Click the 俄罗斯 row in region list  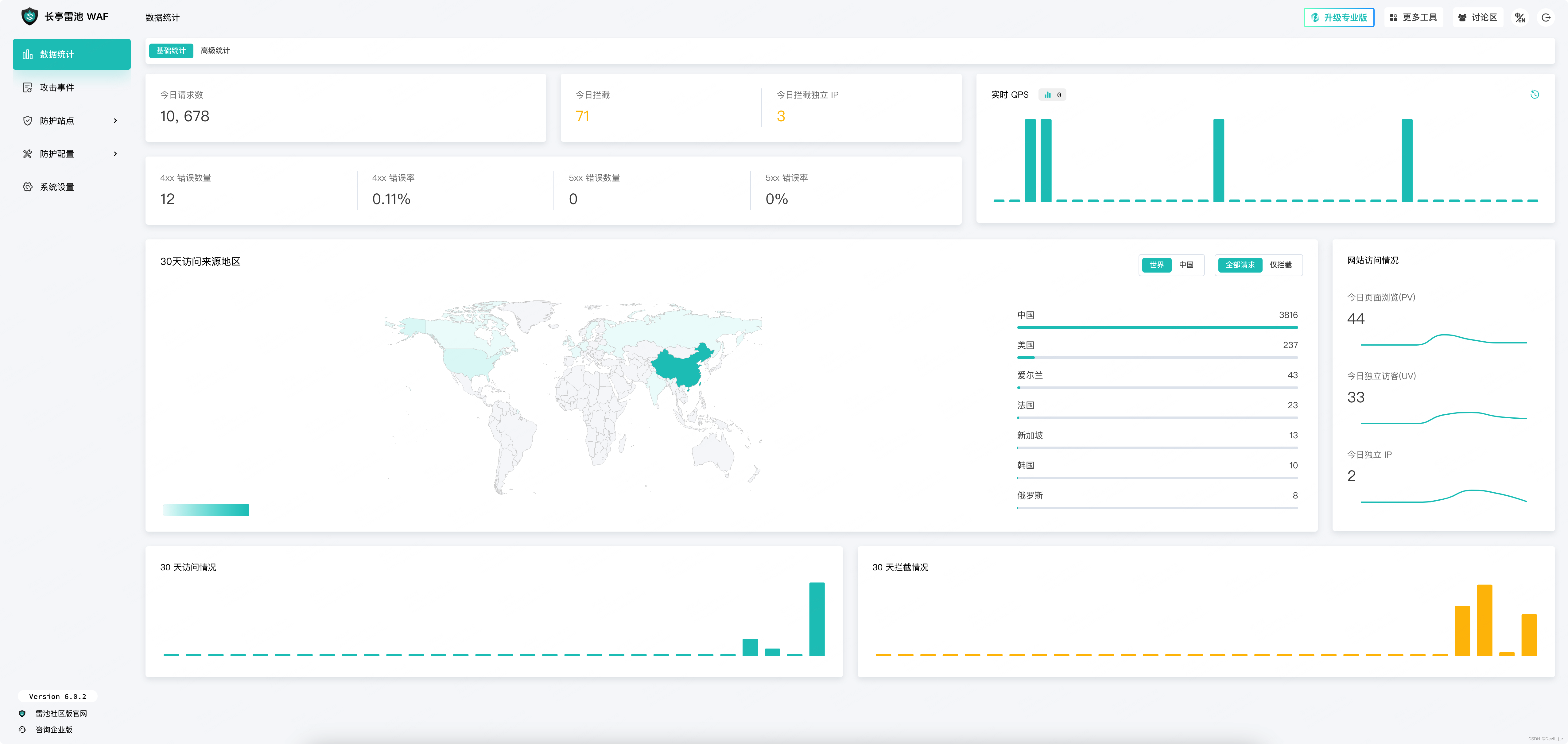pos(1157,500)
